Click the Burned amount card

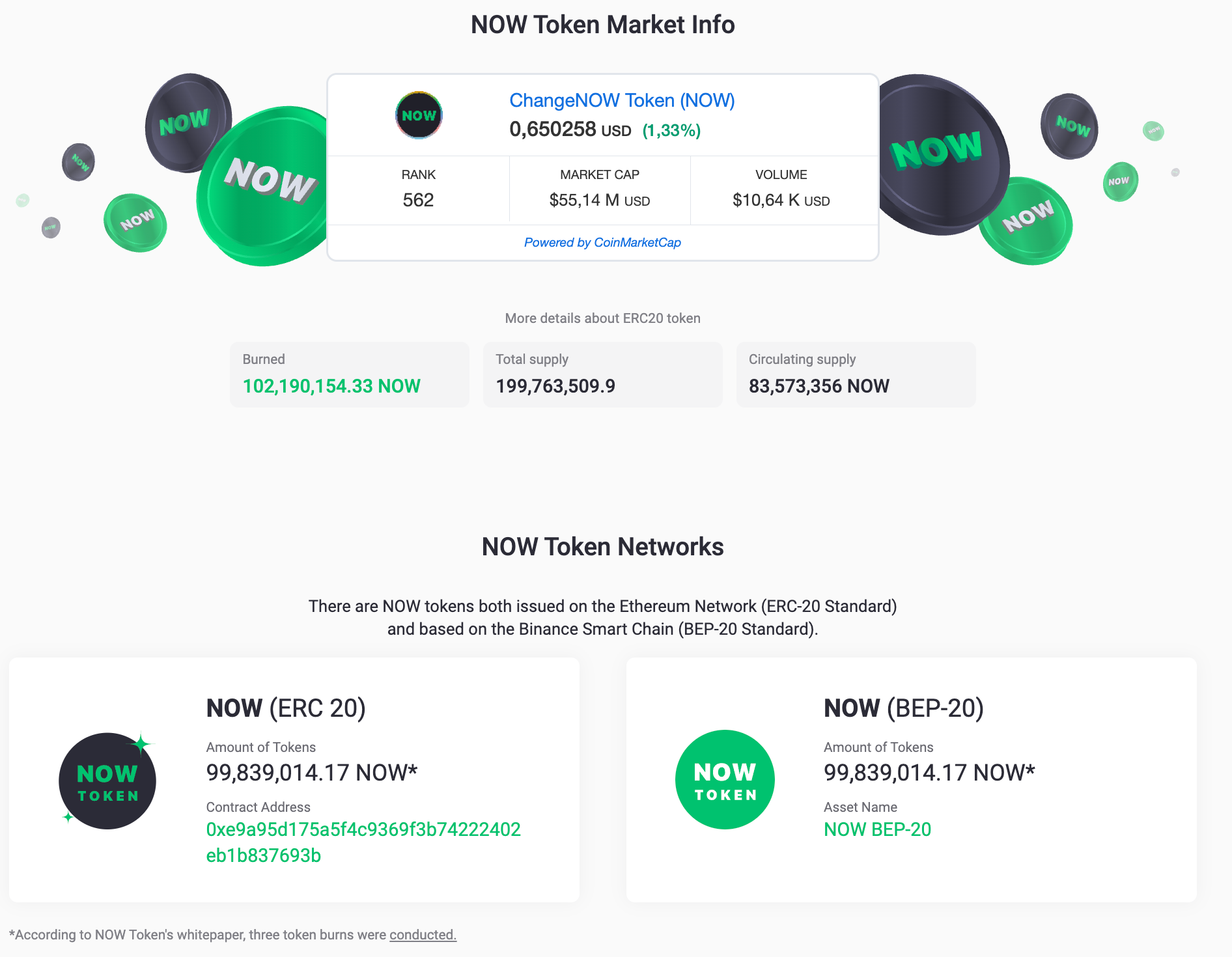pos(350,374)
